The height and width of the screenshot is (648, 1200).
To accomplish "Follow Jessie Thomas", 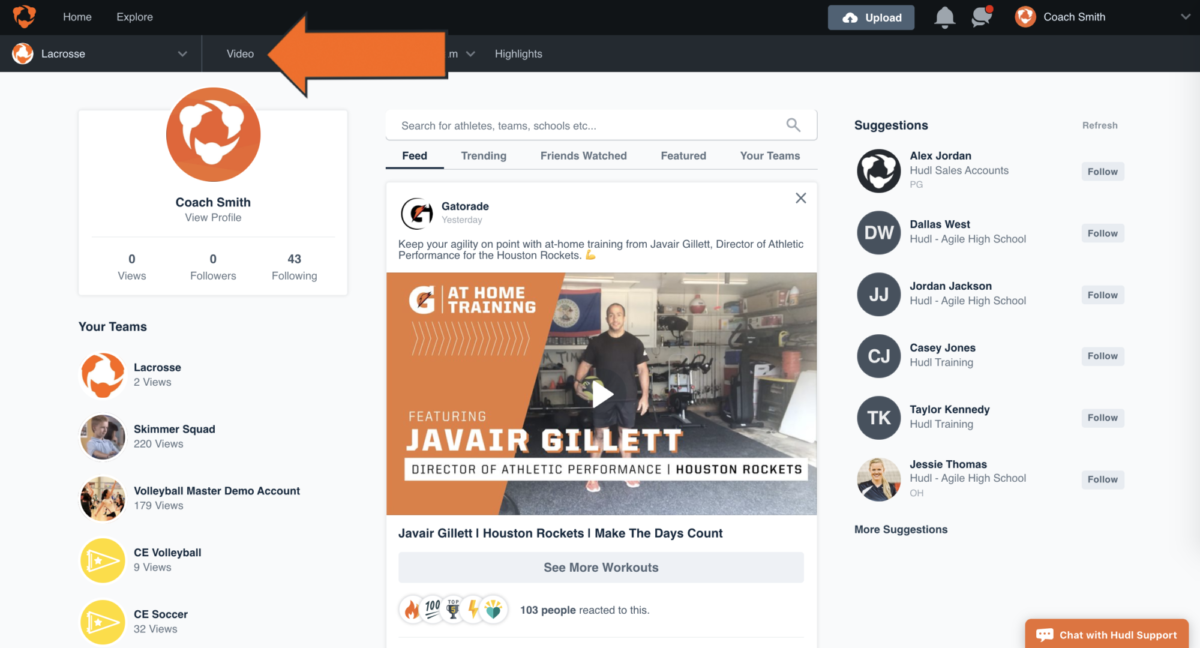I will coord(1102,479).
